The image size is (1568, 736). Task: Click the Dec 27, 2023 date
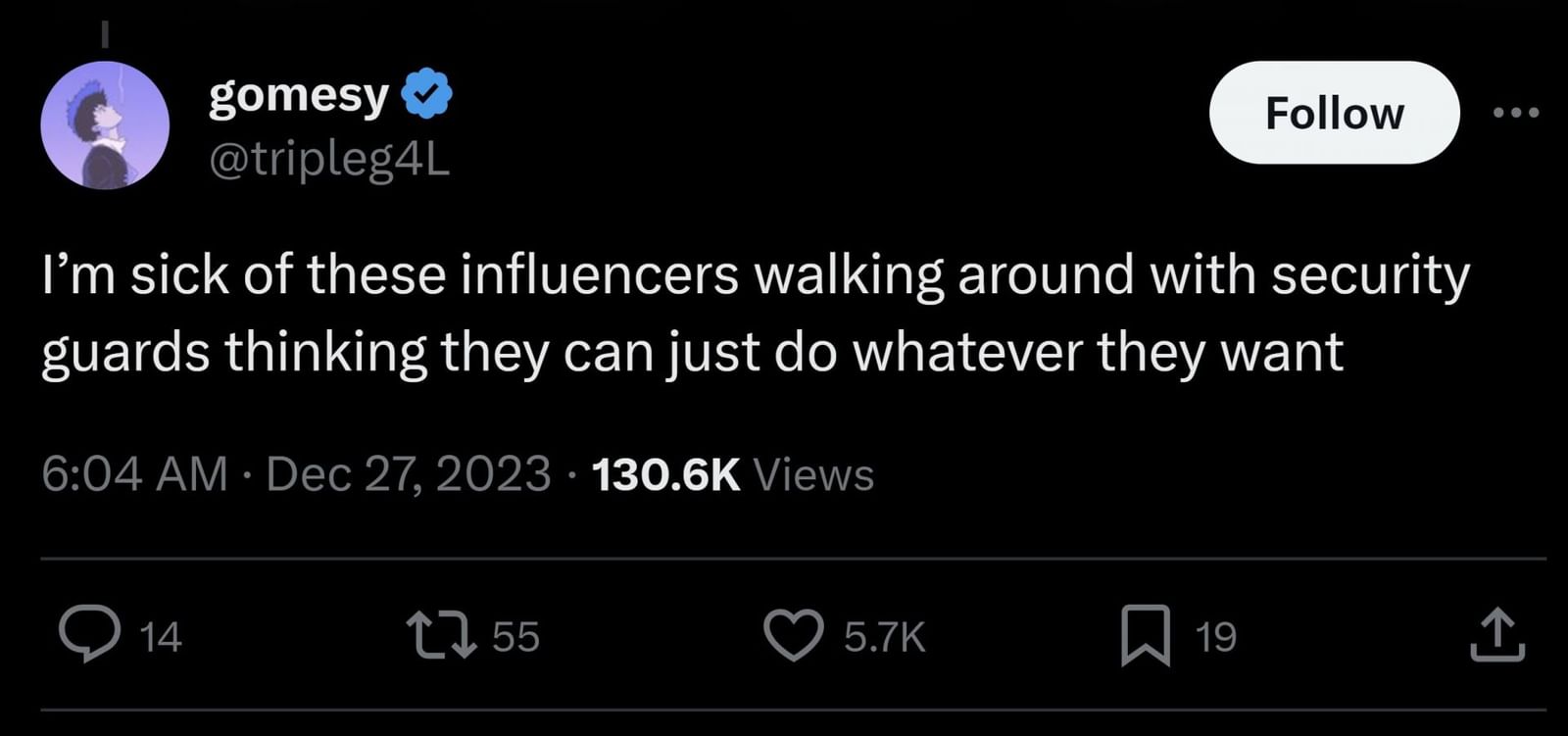408,474
